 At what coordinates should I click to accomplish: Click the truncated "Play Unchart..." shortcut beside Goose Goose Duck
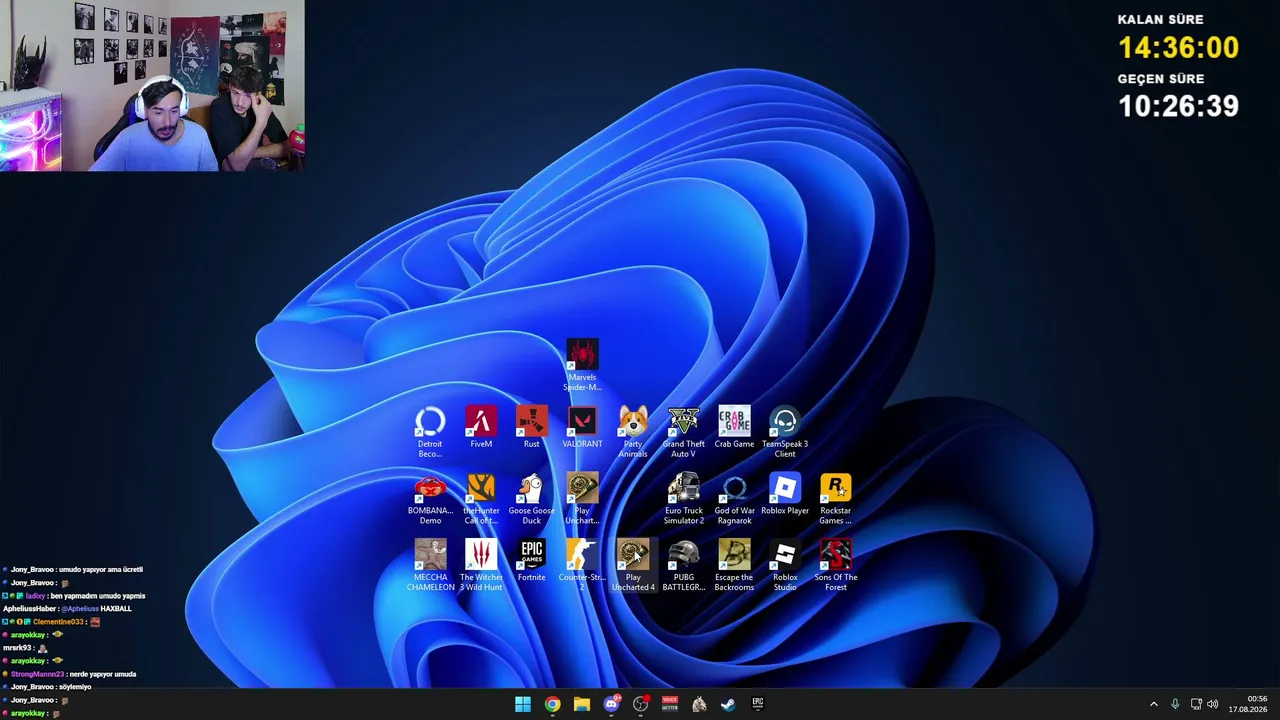coord(582,499)
